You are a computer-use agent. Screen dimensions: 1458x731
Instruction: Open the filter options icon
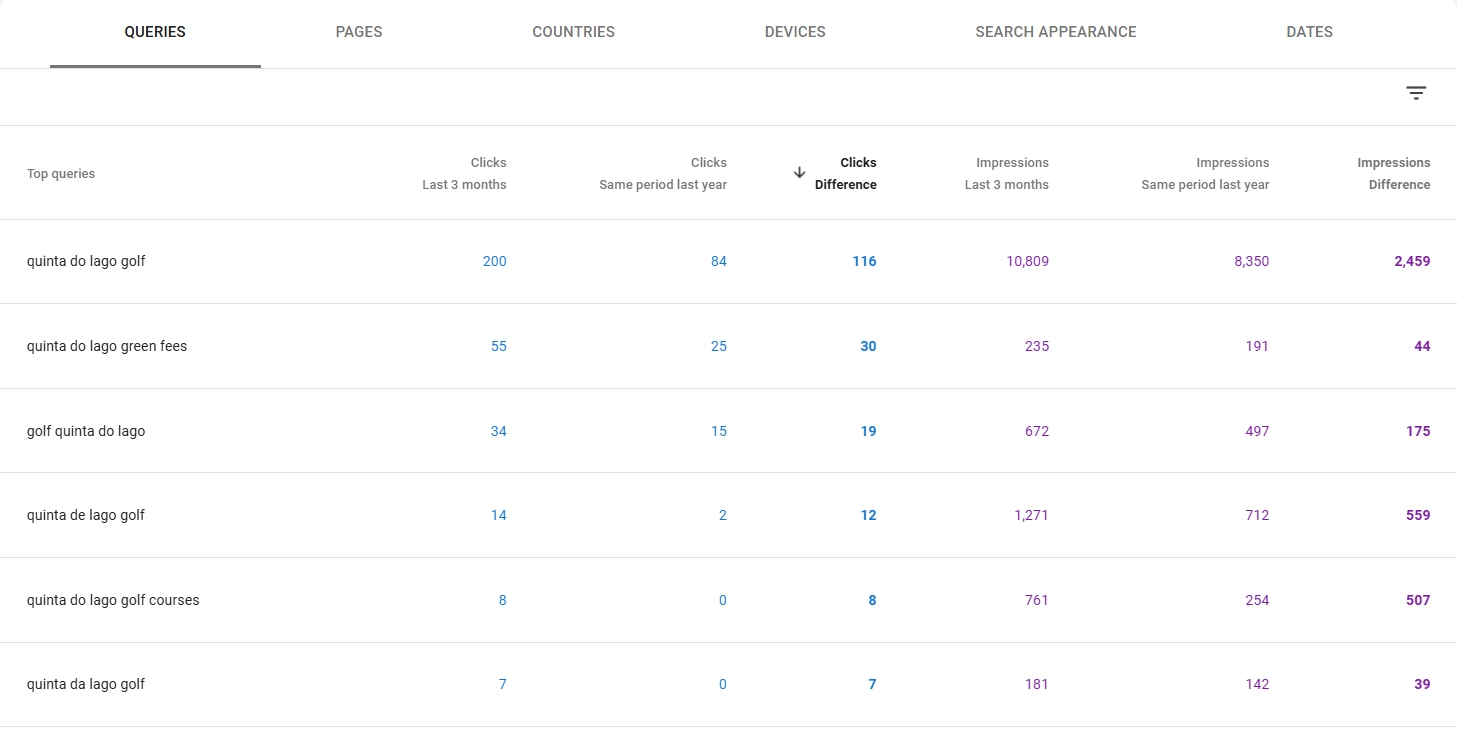1416,92
